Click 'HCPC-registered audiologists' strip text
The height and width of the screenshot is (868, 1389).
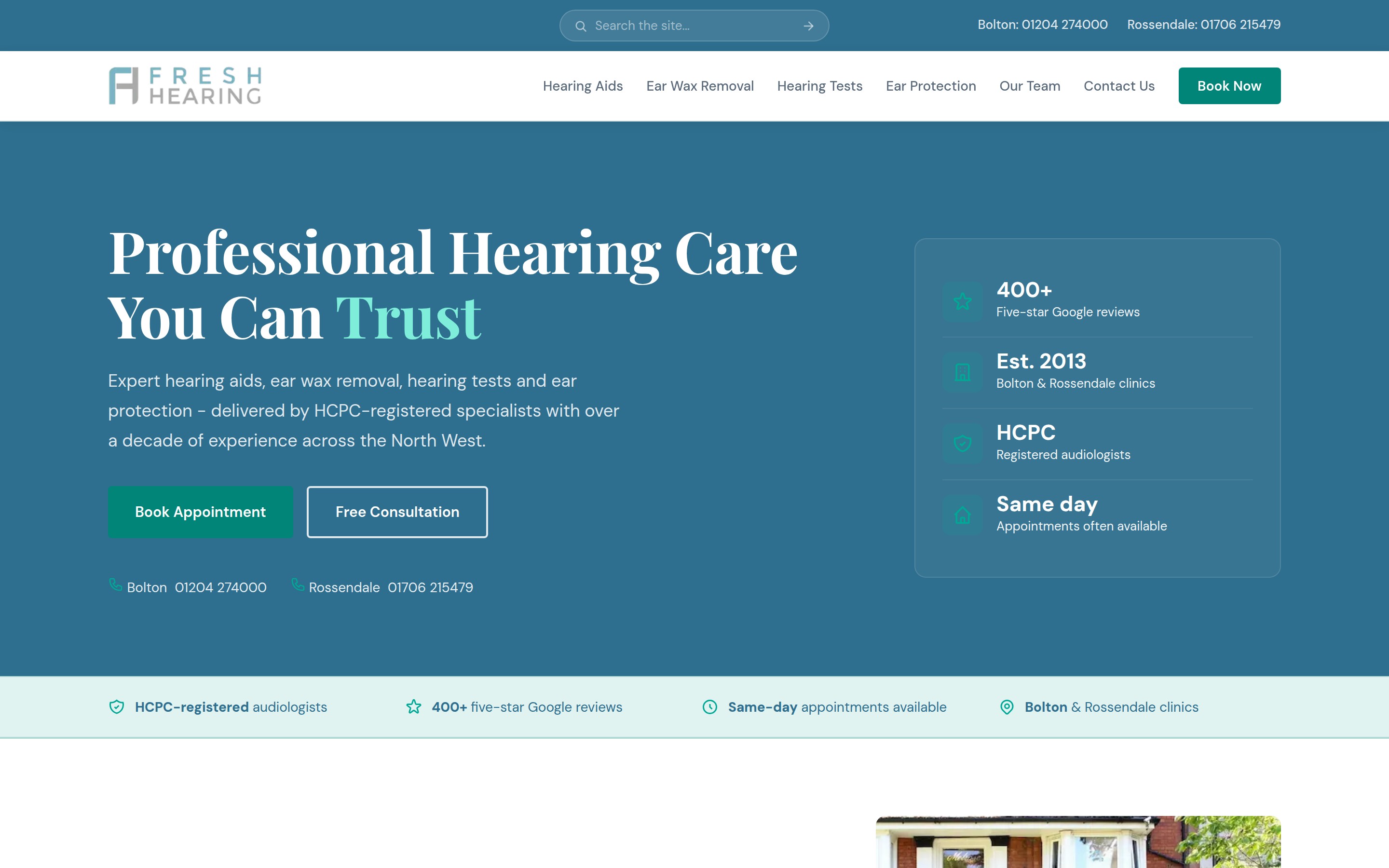(231, 706)
